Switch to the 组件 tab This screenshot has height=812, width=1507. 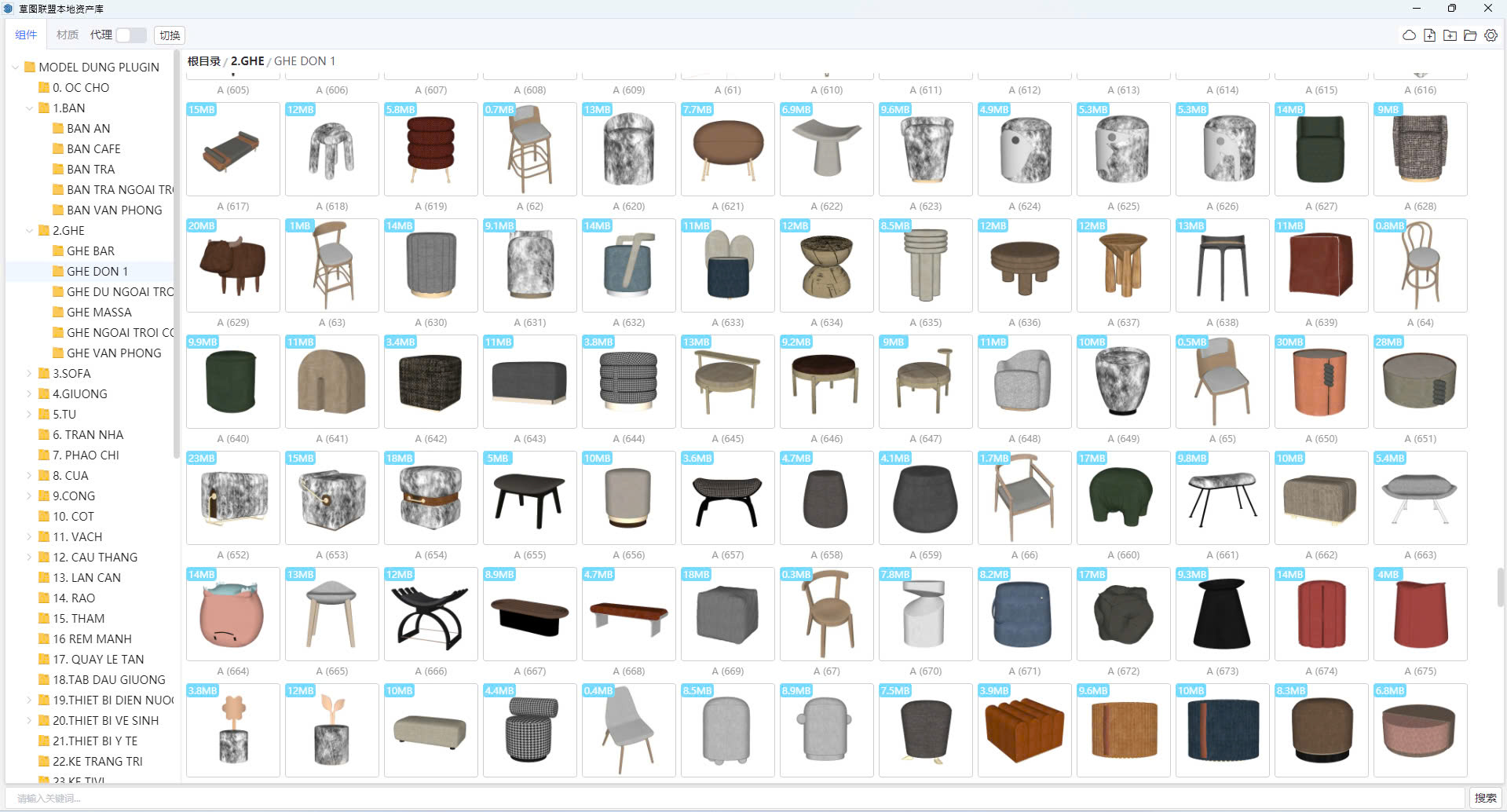[x=26, y=35]
